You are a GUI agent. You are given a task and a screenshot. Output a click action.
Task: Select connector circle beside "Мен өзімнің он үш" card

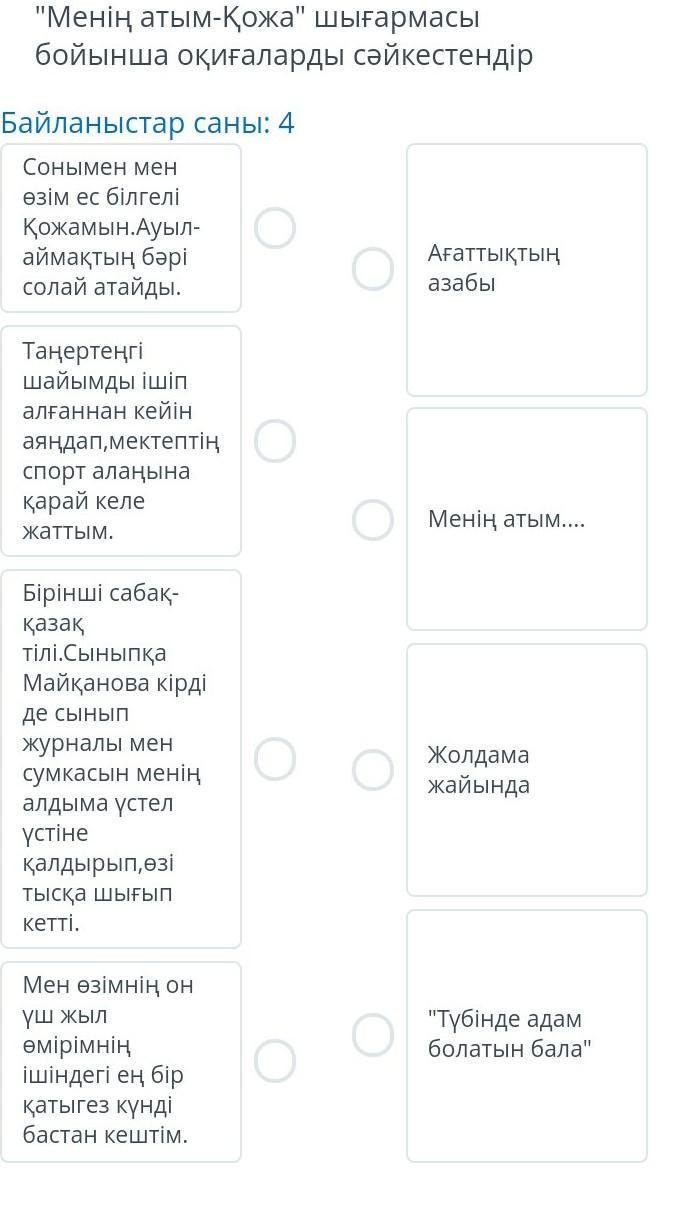click(275, 1061)
